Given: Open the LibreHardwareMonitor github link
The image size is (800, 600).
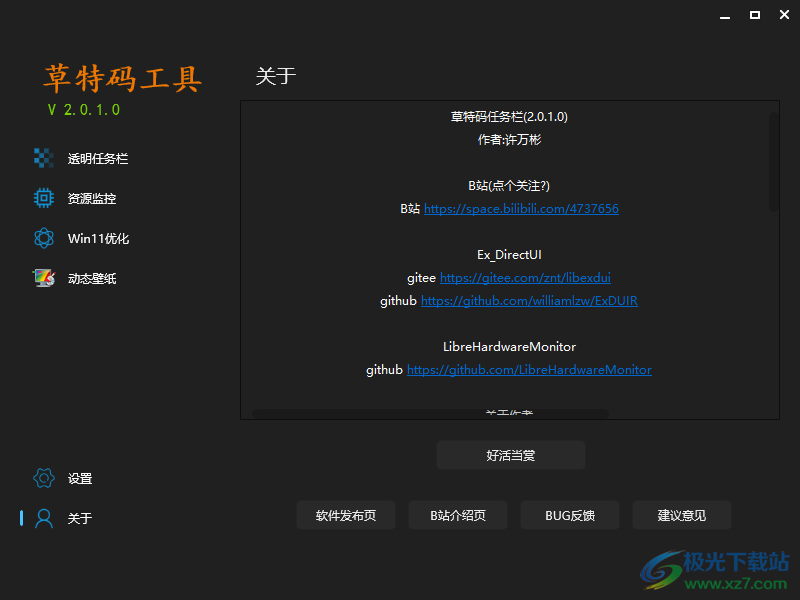Looking at the screenshot, I should (530, 369).
